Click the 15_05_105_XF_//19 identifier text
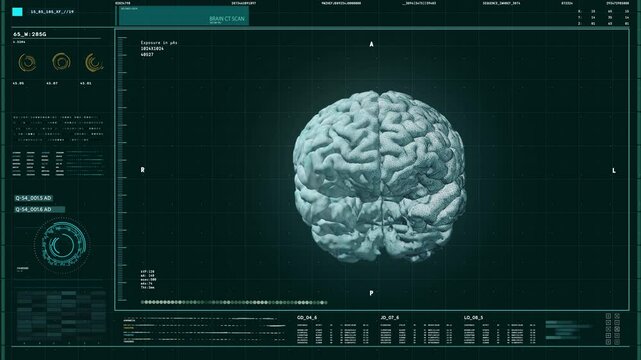 click(x=52, y=12)
